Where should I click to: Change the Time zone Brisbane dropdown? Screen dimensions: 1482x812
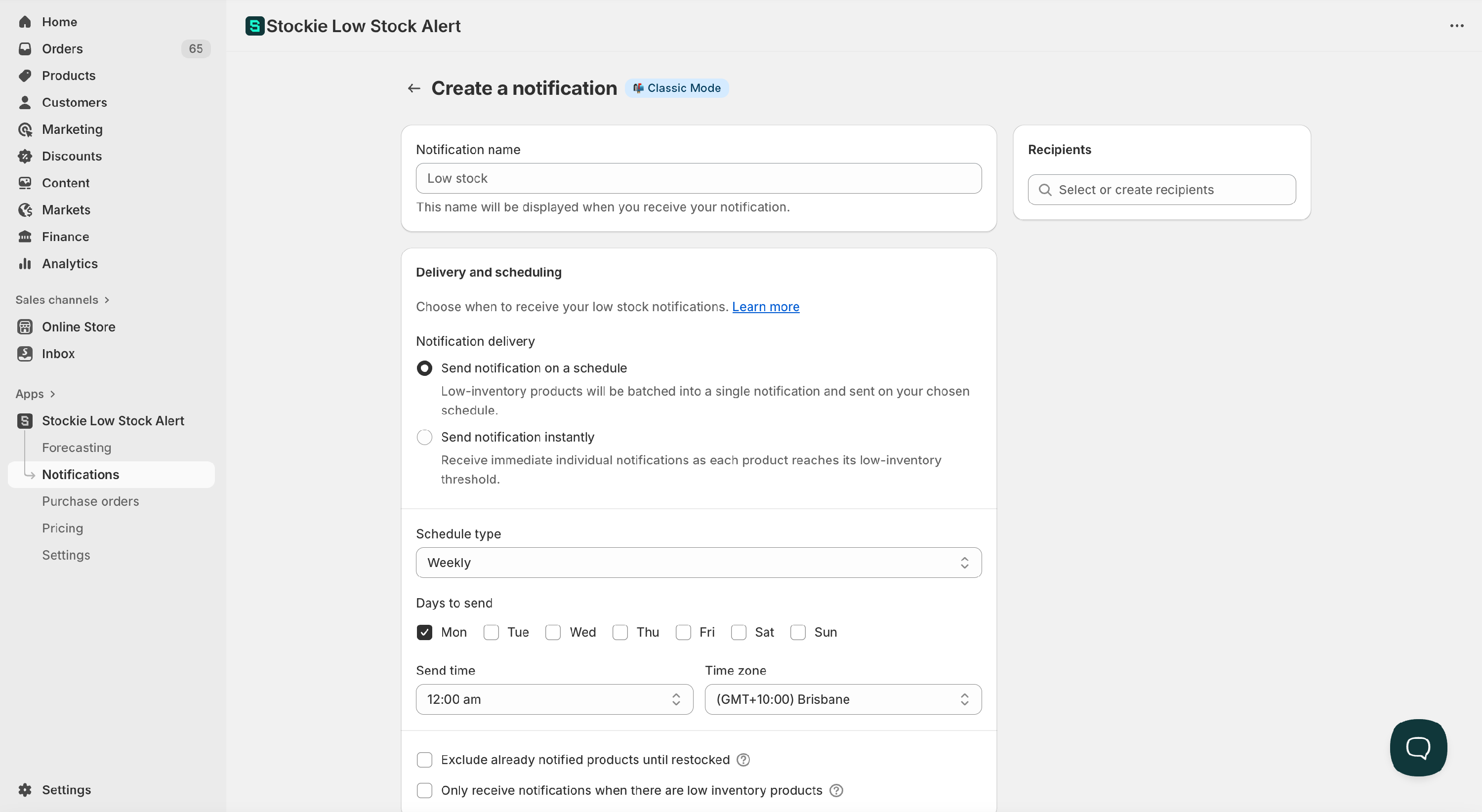843,699
